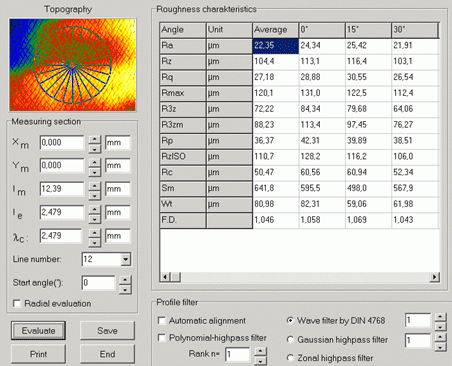Increase the λc value with up arrow
452x366 pixels.
[95, 233]
